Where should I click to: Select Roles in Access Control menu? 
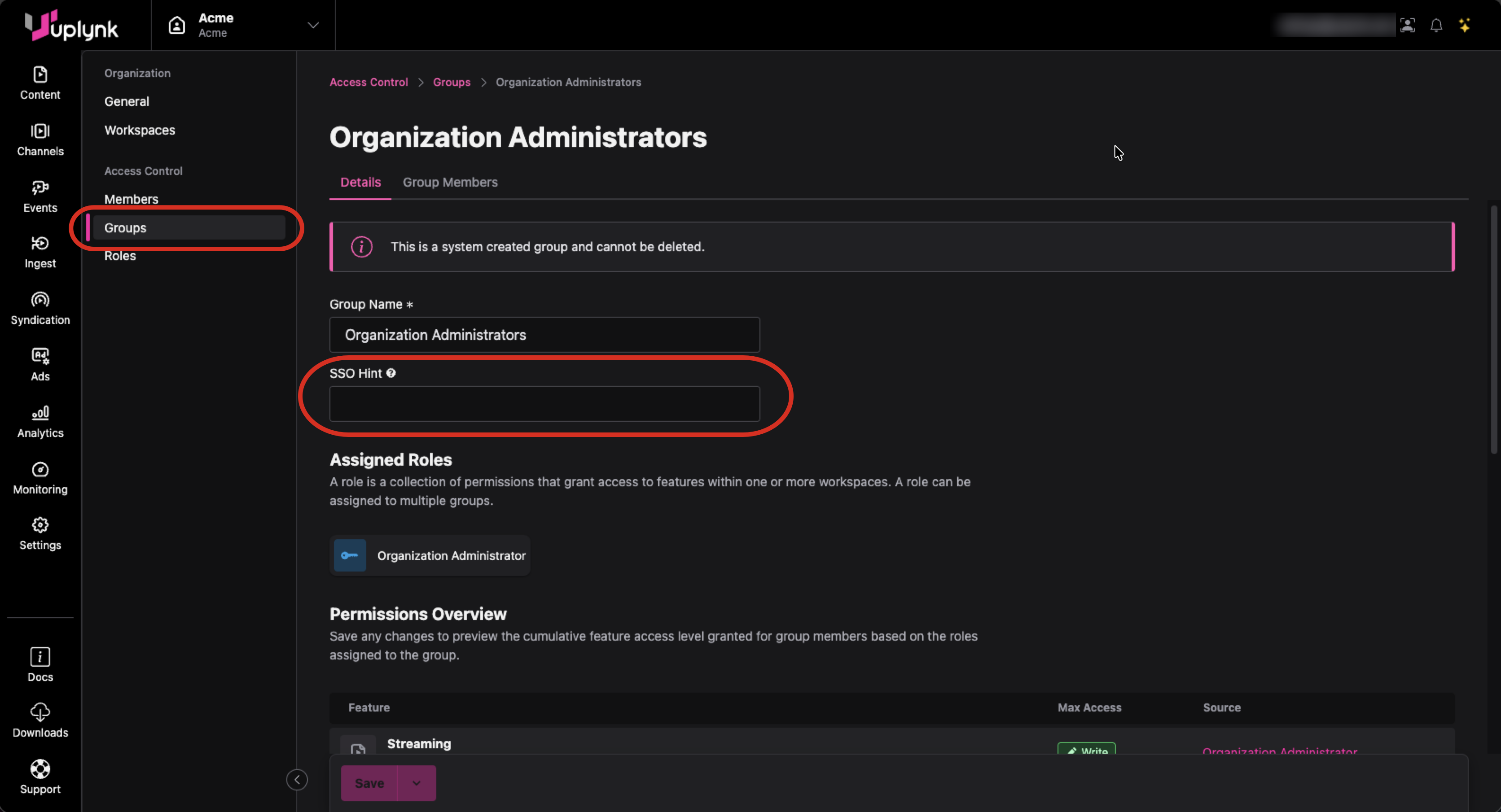[x=120, y=256]
